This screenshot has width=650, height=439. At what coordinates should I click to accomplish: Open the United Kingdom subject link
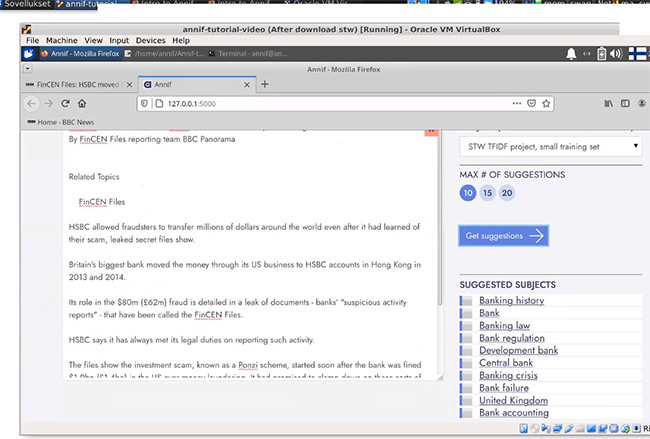tap(513, 400)
